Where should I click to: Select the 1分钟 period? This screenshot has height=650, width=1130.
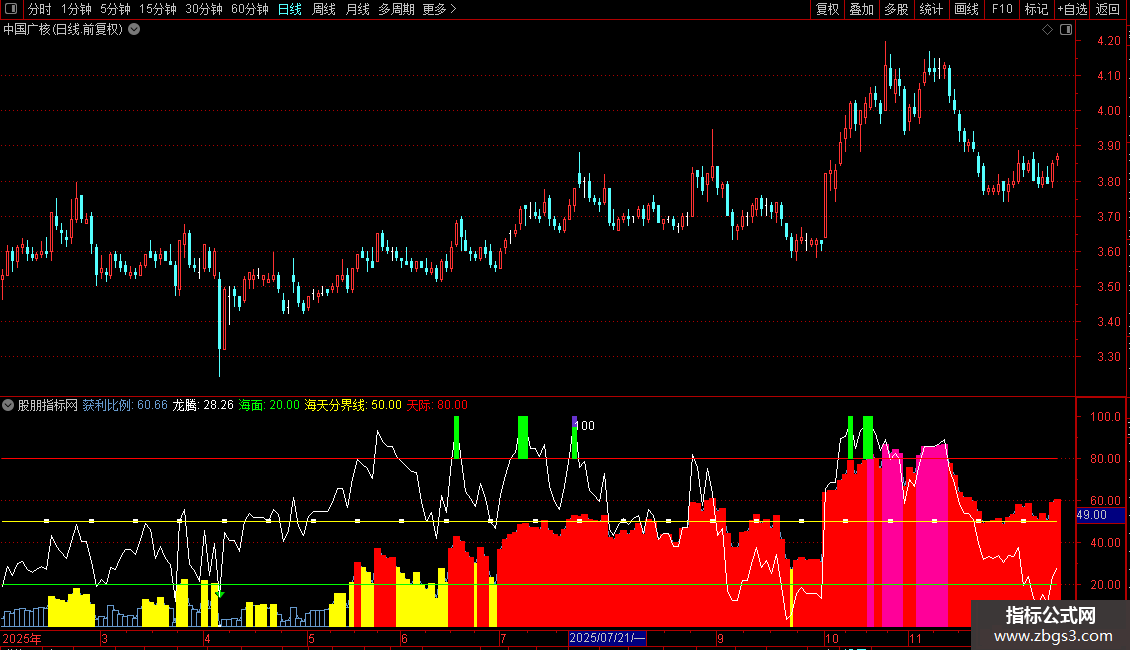click(76, 9)
